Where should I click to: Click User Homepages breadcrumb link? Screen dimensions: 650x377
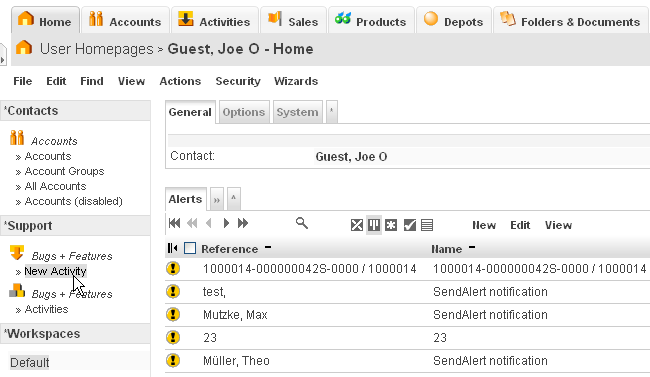coord(97,49)
